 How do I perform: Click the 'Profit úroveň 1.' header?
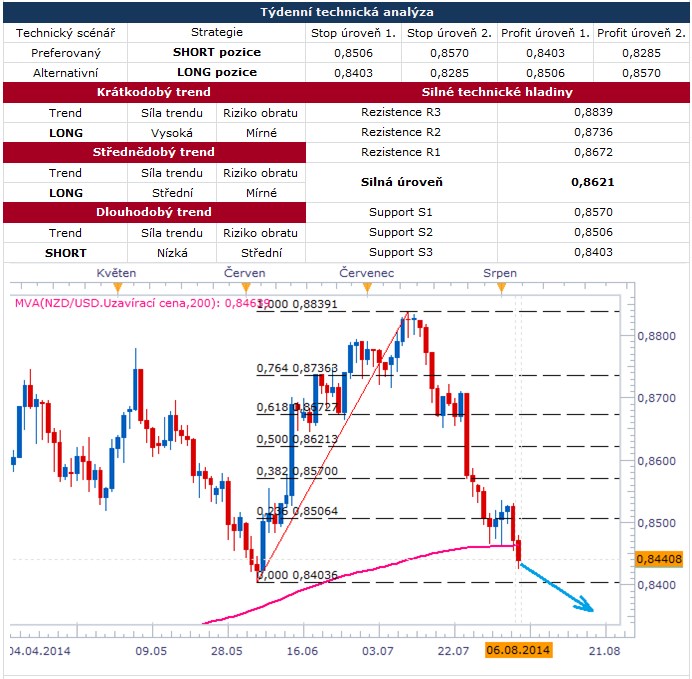(545, 33)
